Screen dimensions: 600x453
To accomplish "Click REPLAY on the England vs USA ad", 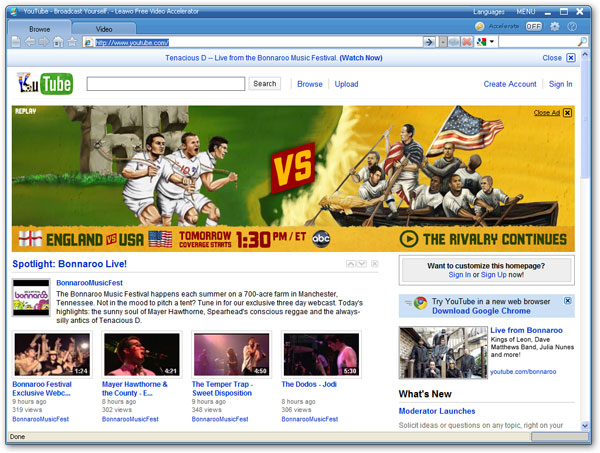I will click(x=26, y=111).
